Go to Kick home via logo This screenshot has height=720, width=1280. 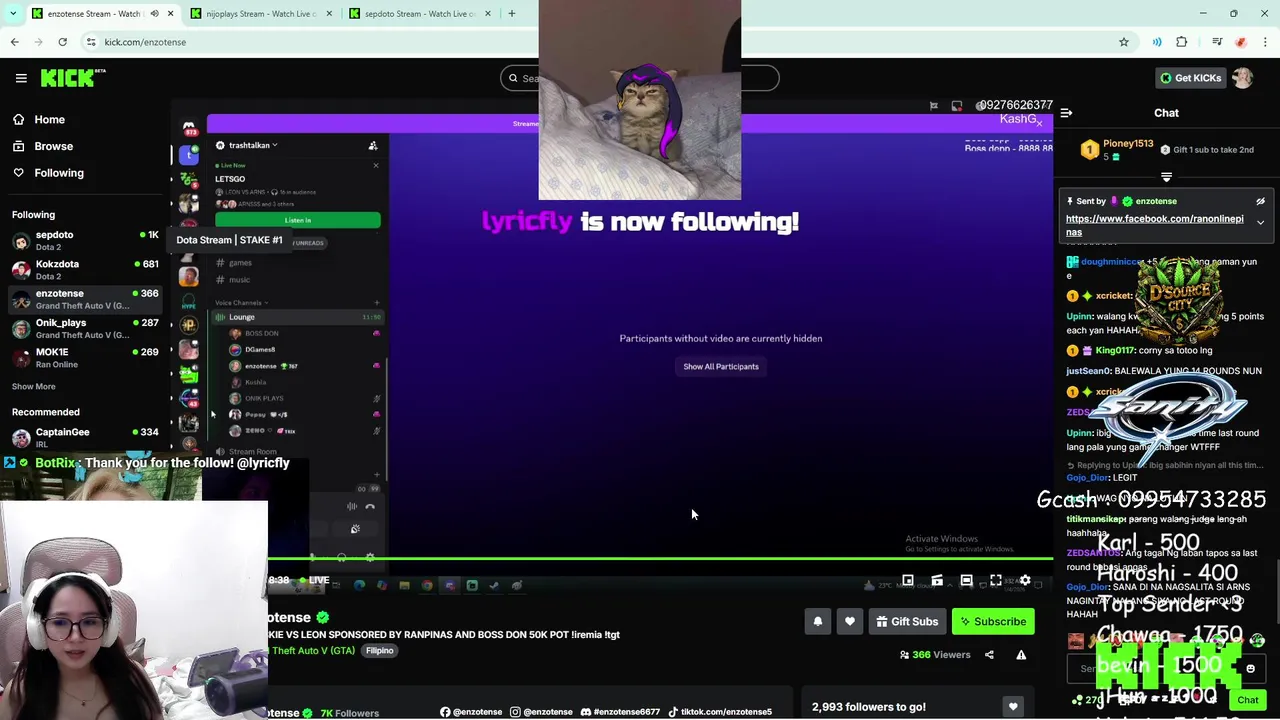[73, 78]
